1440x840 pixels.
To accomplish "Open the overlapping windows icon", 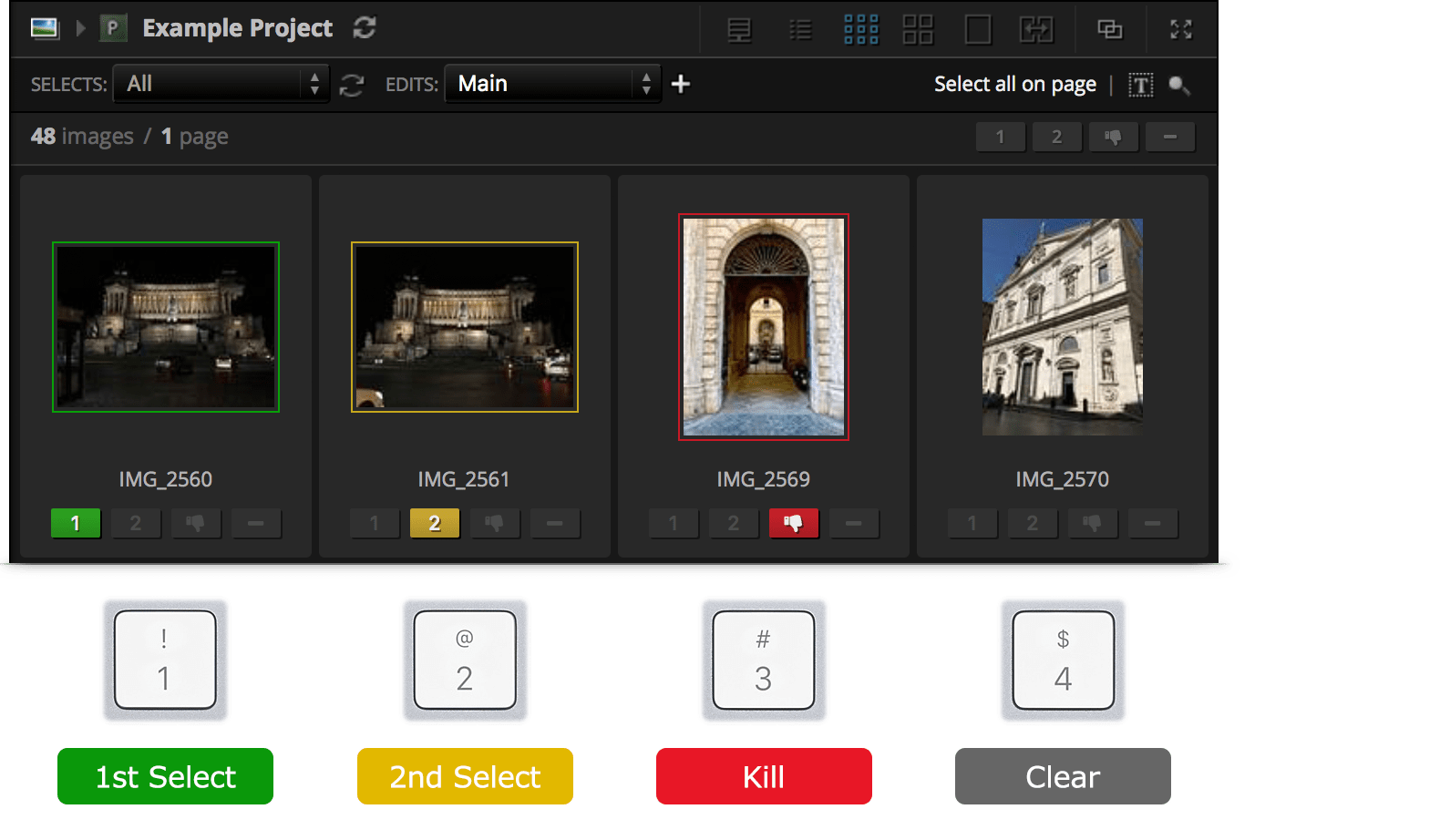I will [1109, 29].
